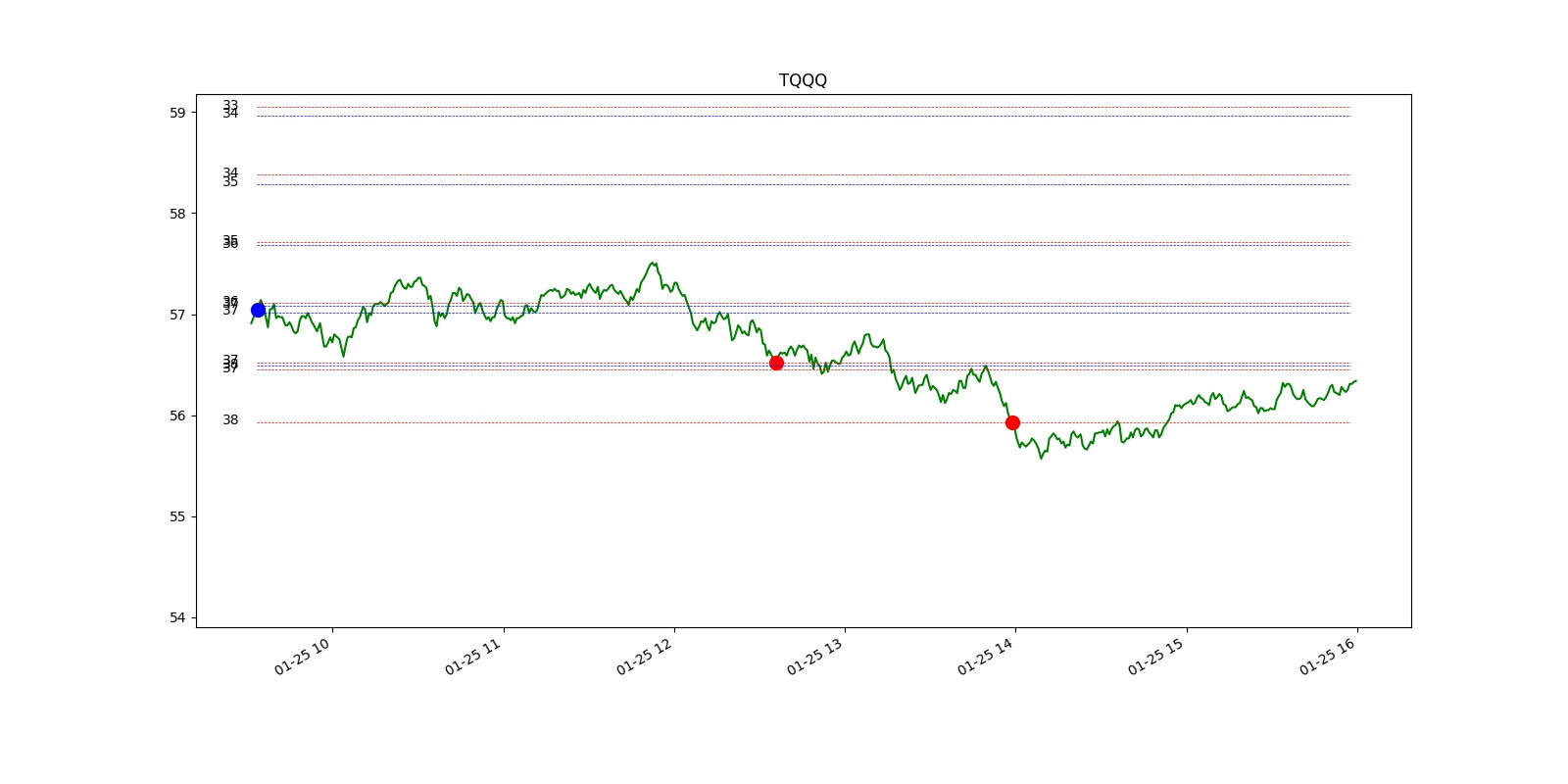1568x784 pixels.
Task: Click the 01-25 13 x-axis label
Action: click(x=815, y=656)
